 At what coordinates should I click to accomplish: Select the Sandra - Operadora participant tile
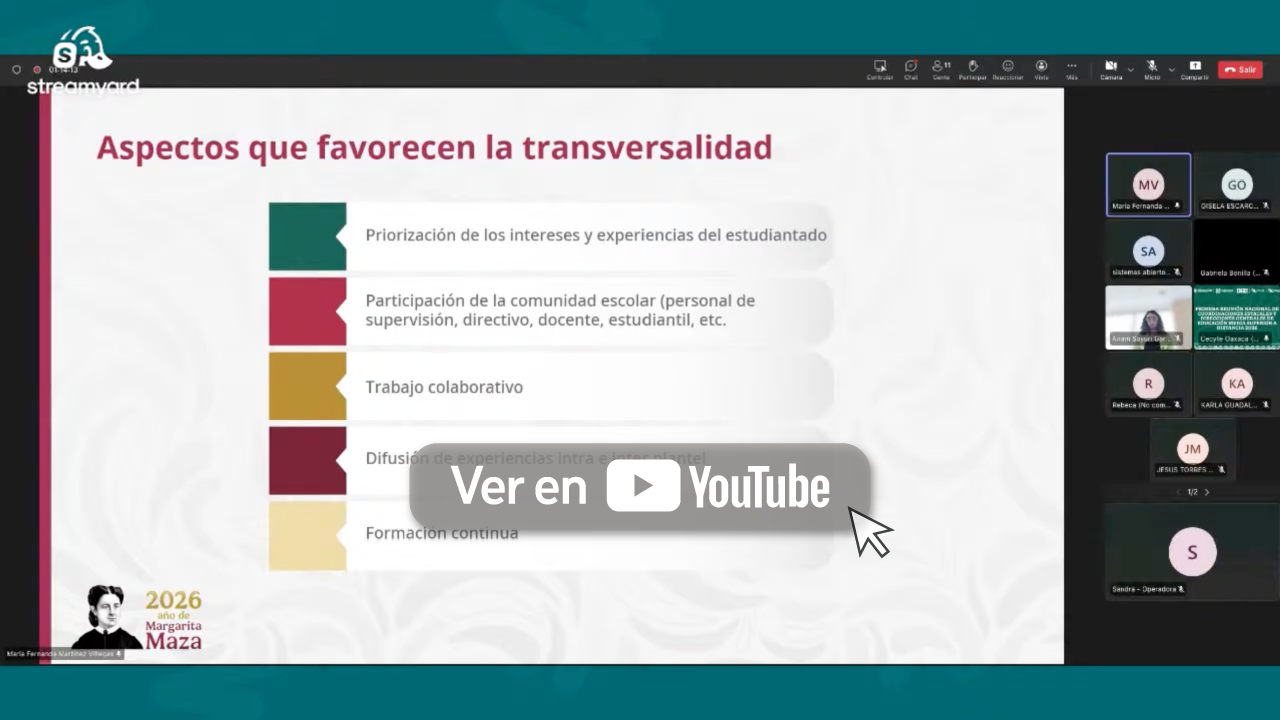click(1191, 551)
